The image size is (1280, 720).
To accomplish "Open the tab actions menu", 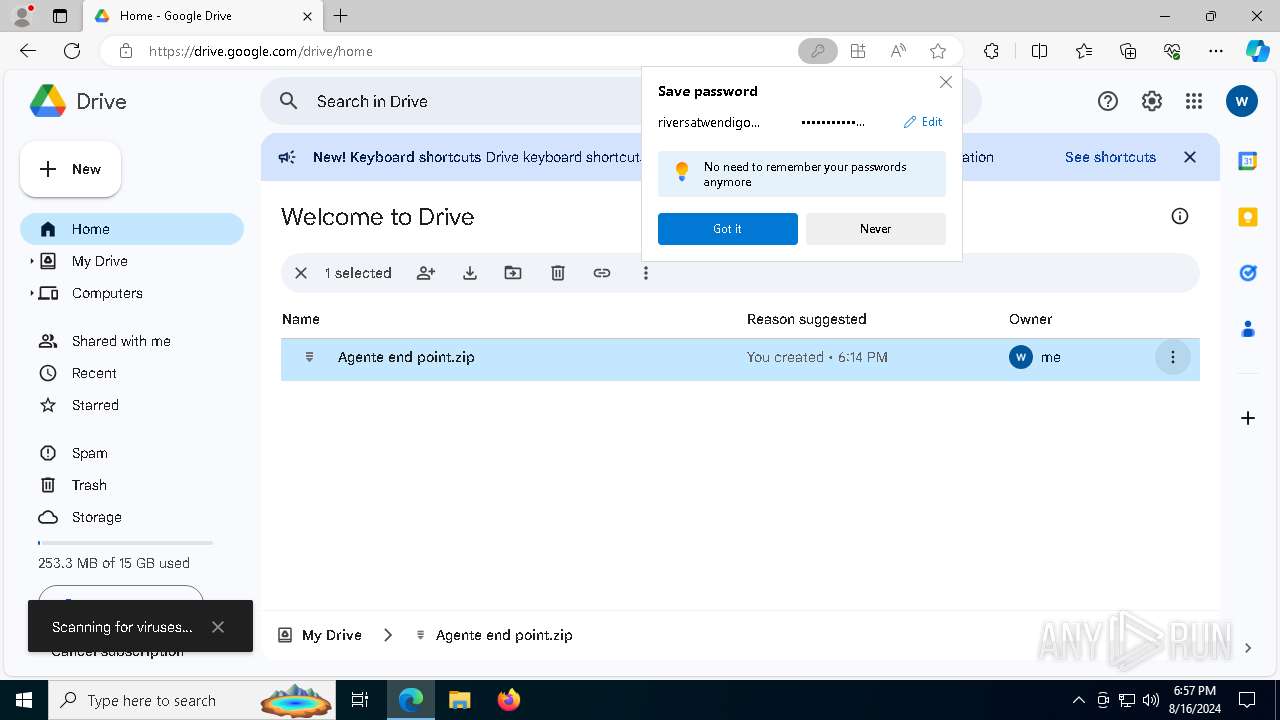I will [60, 16].
